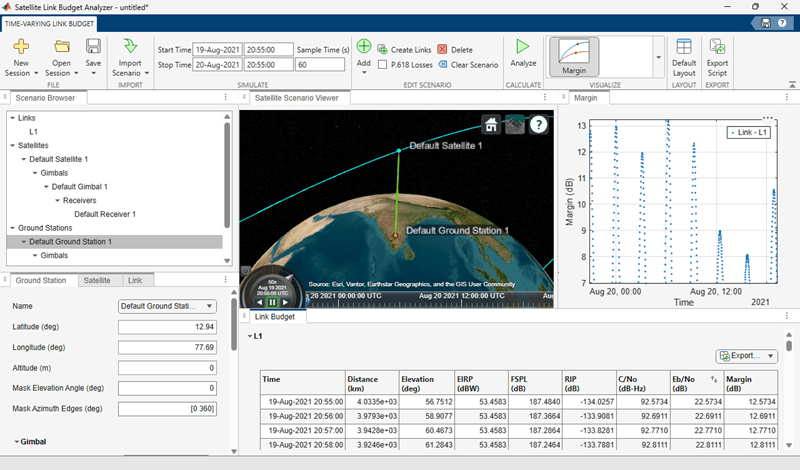Click Clear Scenario in the toolstrip
The height and width of the screenshot is (470, 800).
tap(468, 65)
